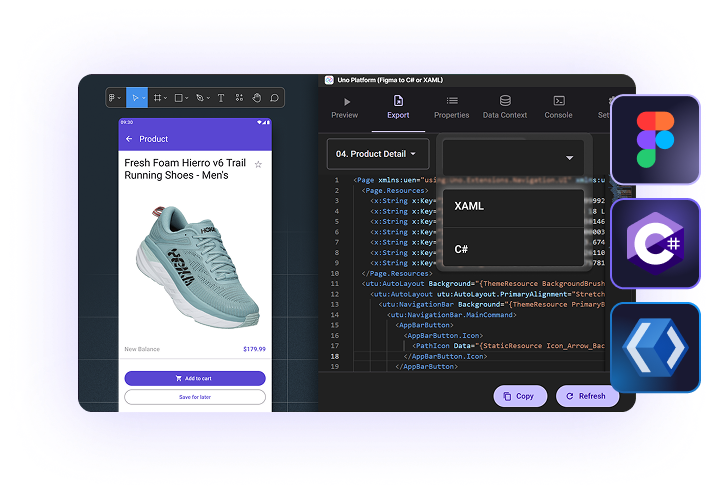
Task: Click the </AppBarButton> closing tag line
Action: click(426, 367)
